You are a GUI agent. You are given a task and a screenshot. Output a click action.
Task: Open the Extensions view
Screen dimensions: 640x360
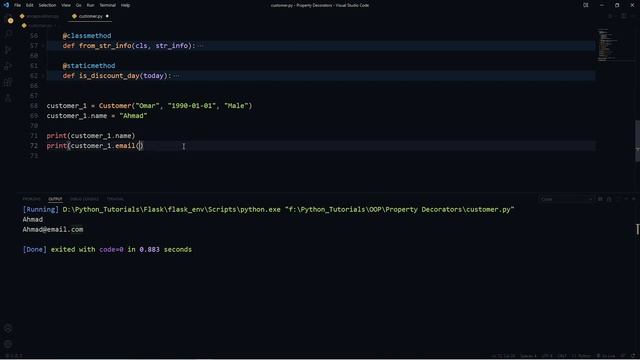(x=8, y=82)
